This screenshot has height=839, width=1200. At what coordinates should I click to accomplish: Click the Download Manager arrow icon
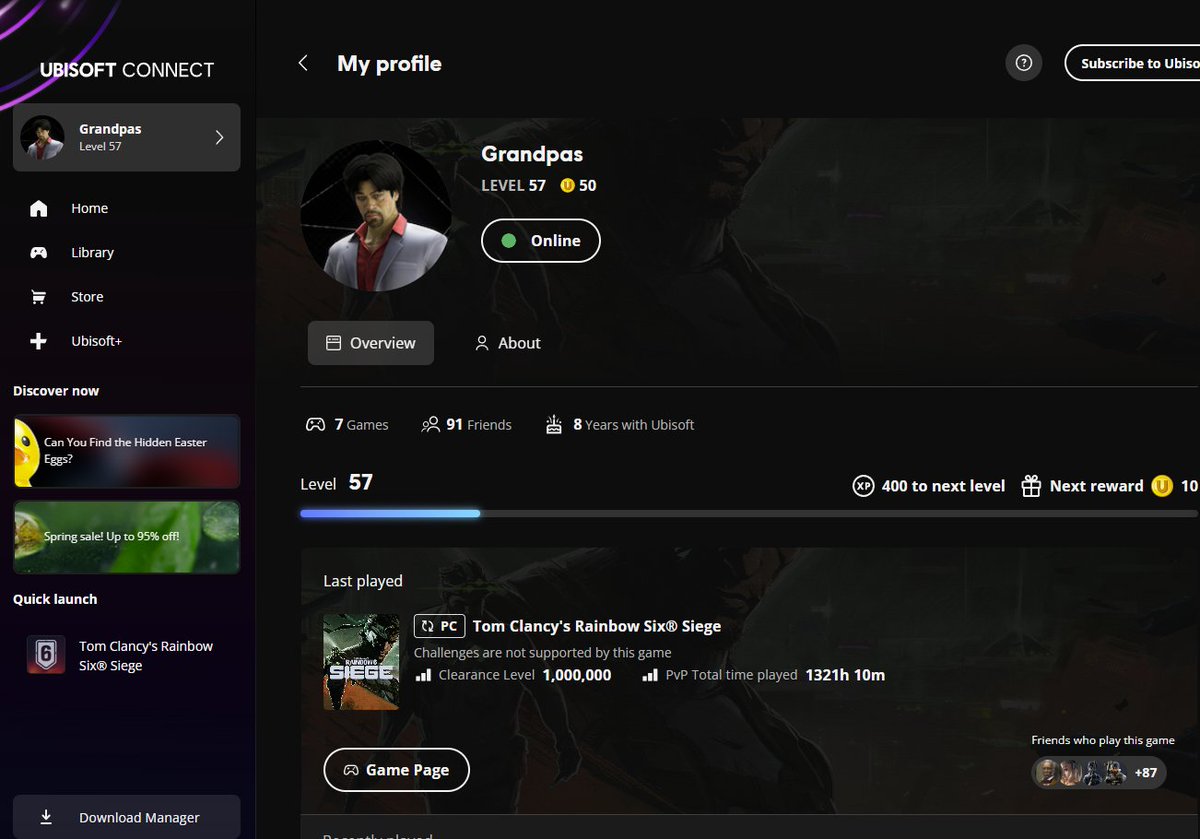click(x=46, y=817)
